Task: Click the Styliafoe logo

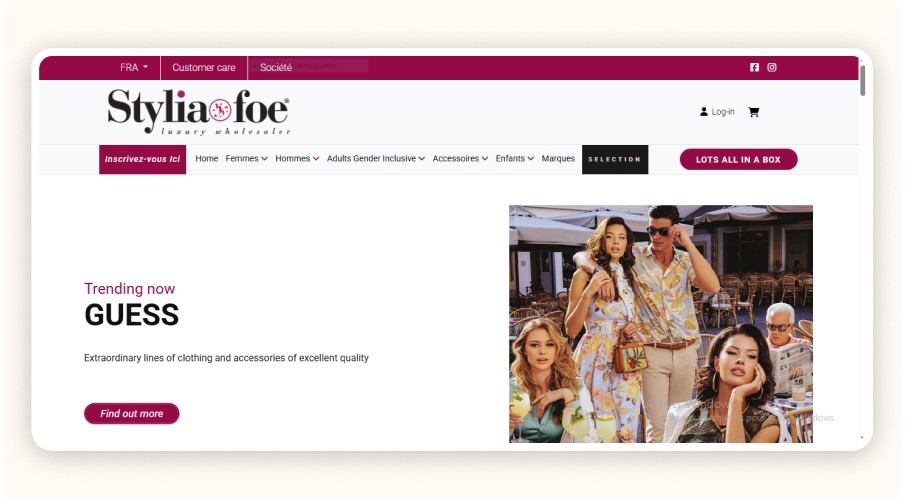Action: 199,112
